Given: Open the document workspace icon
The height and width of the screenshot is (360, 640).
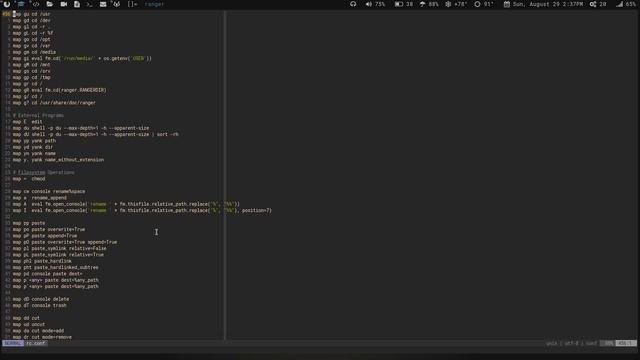Looking at the screenshot, I should click(x=77, y=4).
